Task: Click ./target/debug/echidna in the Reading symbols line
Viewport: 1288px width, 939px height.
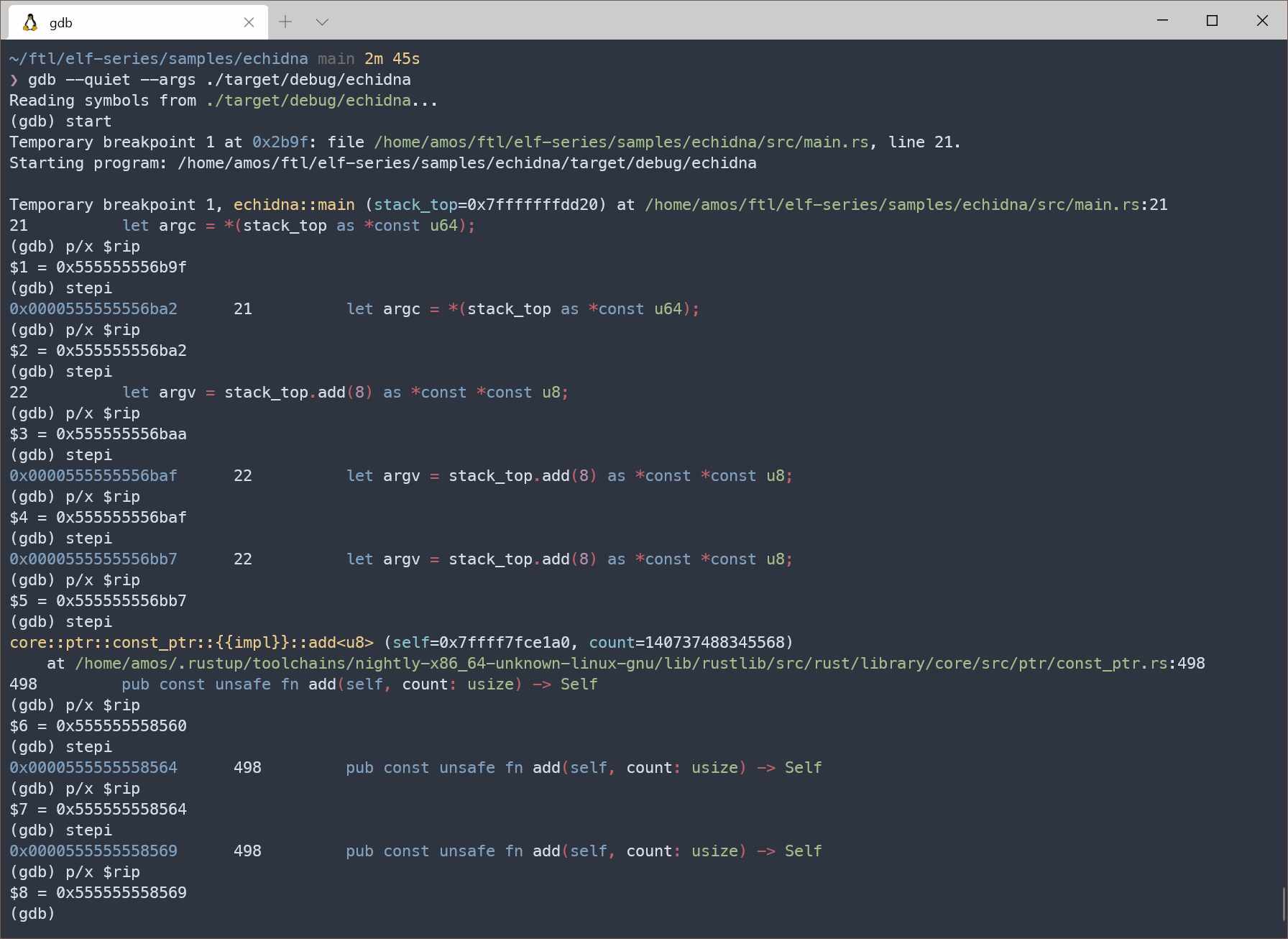Action: pyautogui.click(x=308, y=101)
